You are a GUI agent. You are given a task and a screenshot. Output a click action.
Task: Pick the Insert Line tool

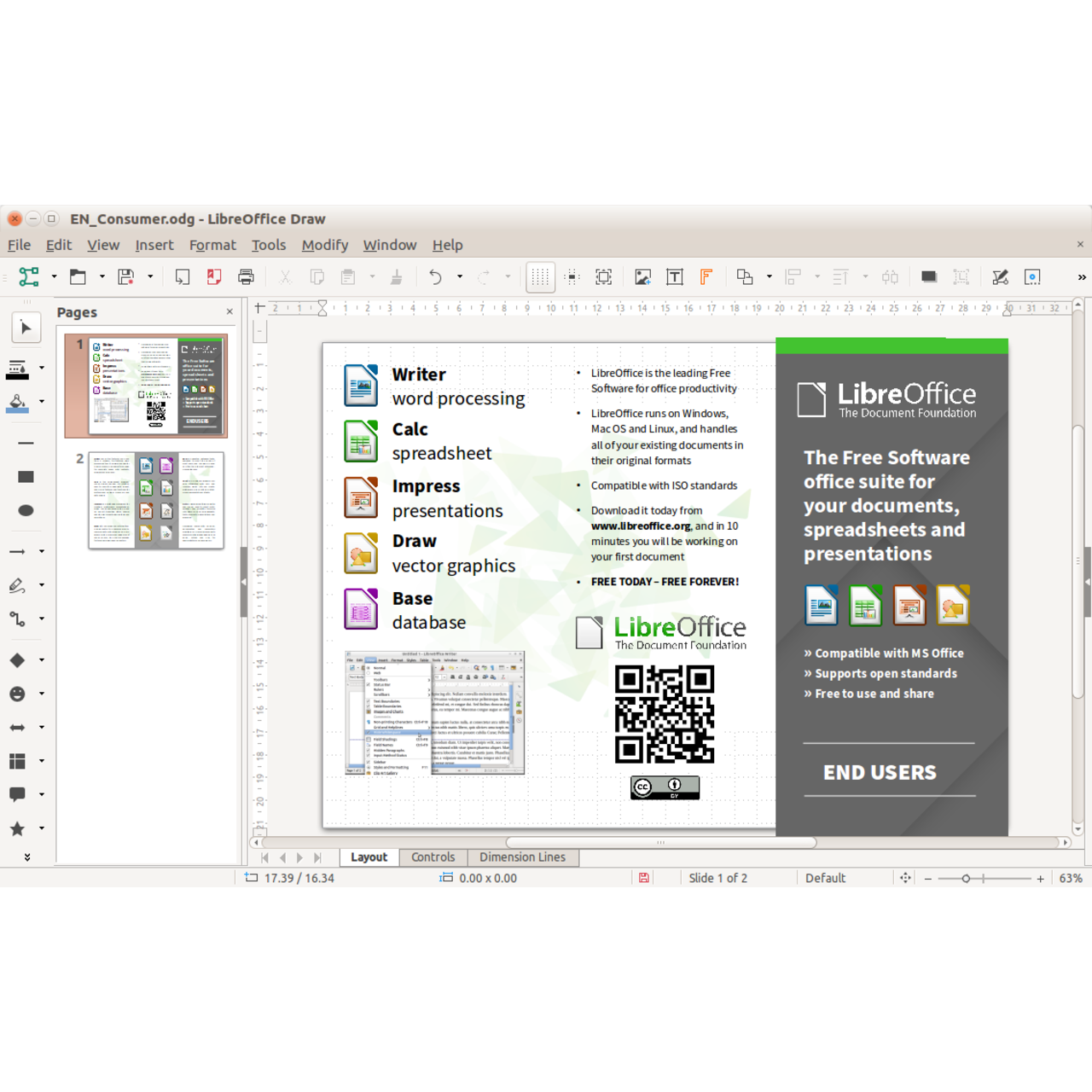click(26, 443)
